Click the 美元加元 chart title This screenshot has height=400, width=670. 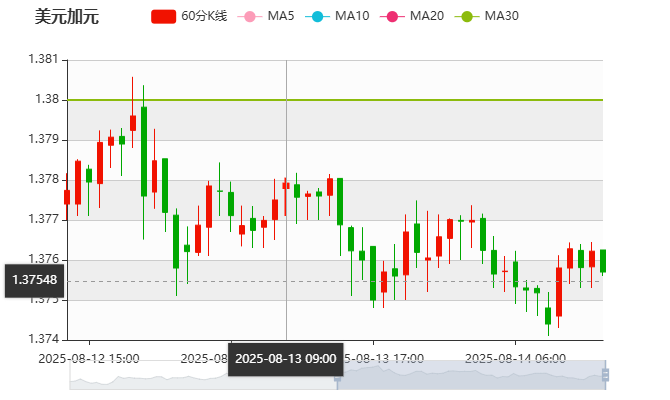67,17
